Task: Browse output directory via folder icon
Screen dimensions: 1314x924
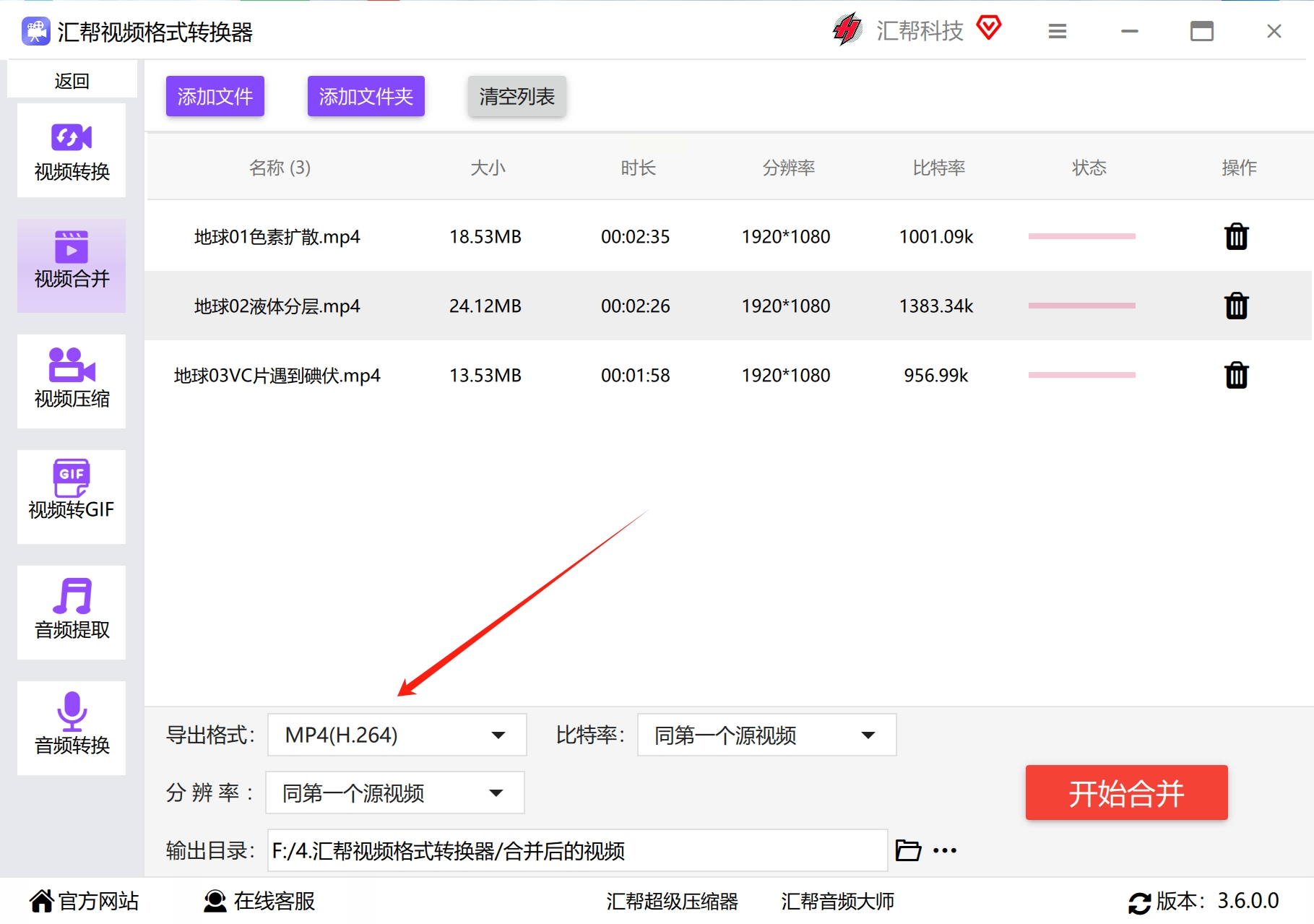Action: [x=908, y=850]
